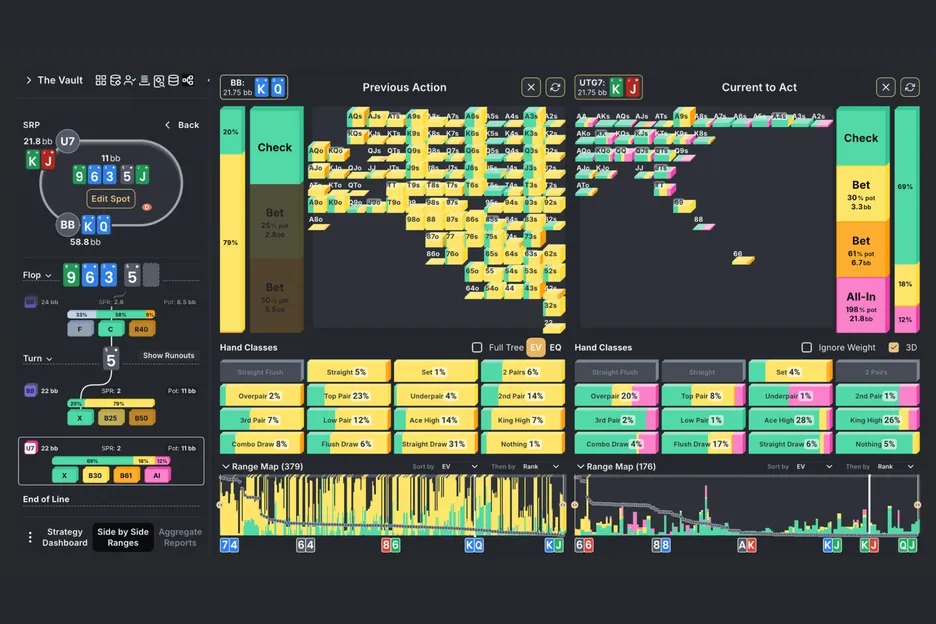The height and width of the screenshot is (624, 936).
Task: Select the pink All-In action block
Action: click(x=860, y=305)
